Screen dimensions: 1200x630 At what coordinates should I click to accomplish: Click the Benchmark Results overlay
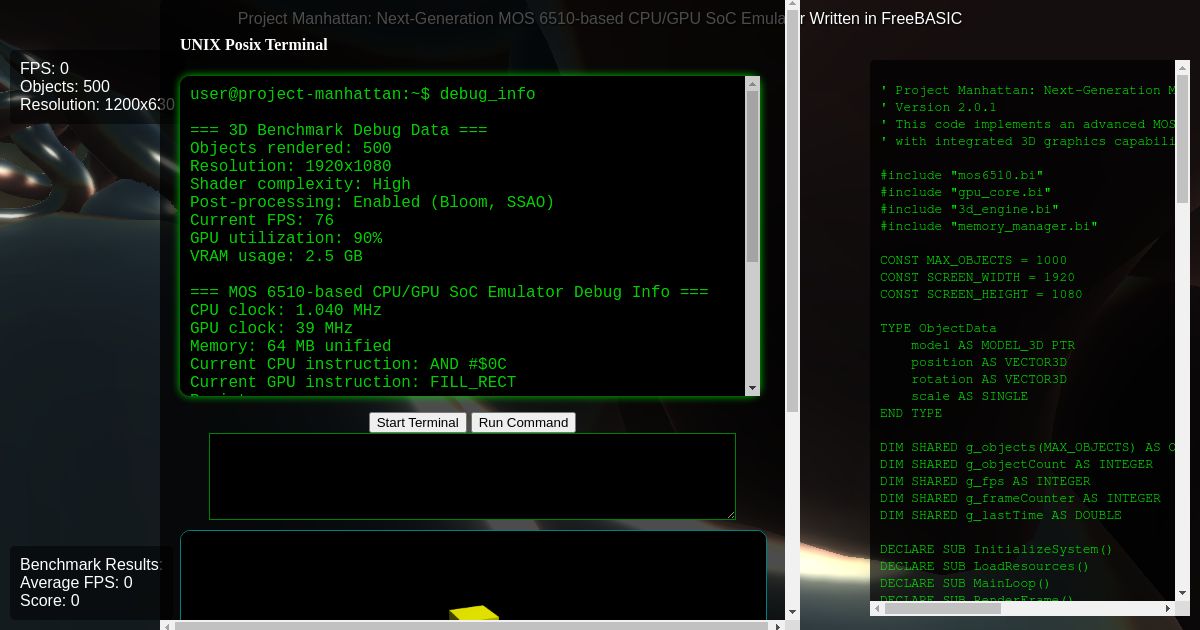[x=91, y=564]
